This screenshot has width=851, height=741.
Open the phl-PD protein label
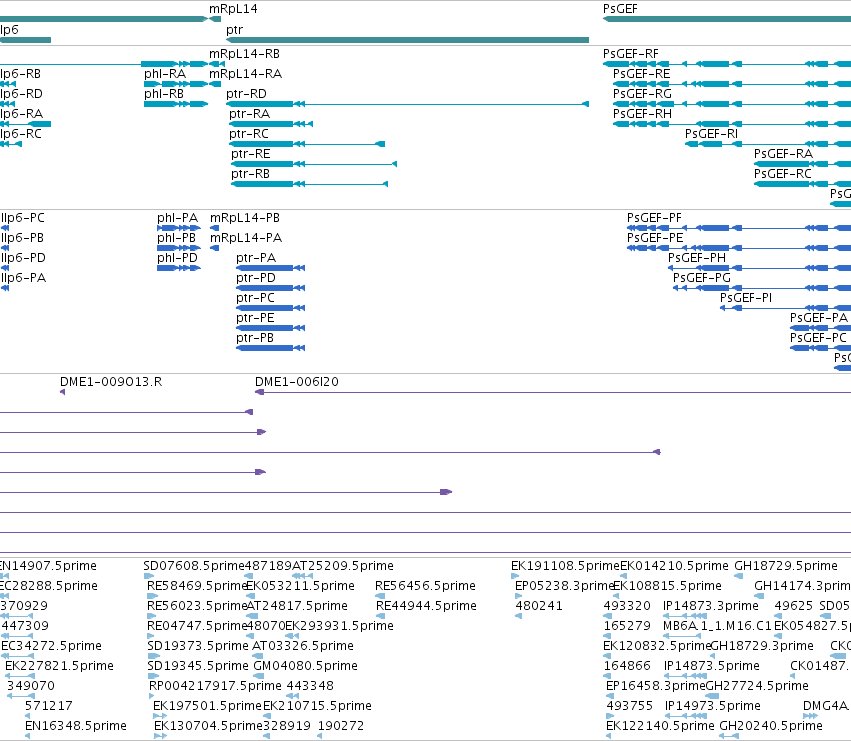tap(177, 259)
